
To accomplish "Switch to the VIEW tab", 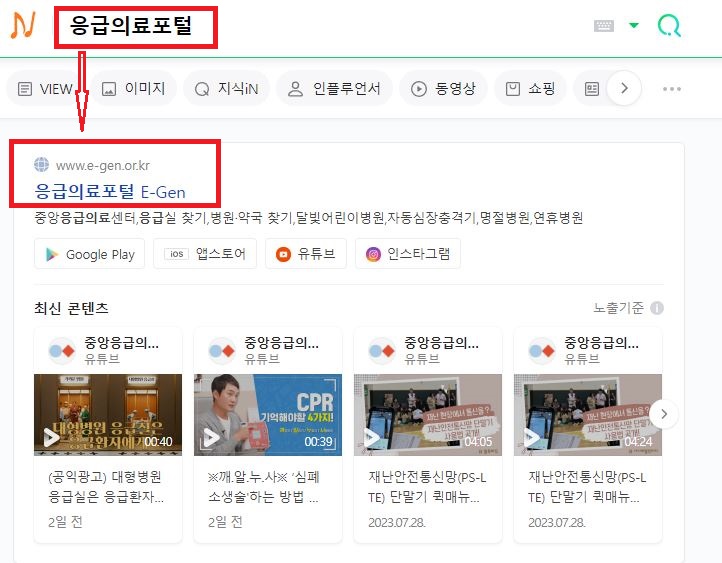I will pyautogui.click(x=46, y=88).
